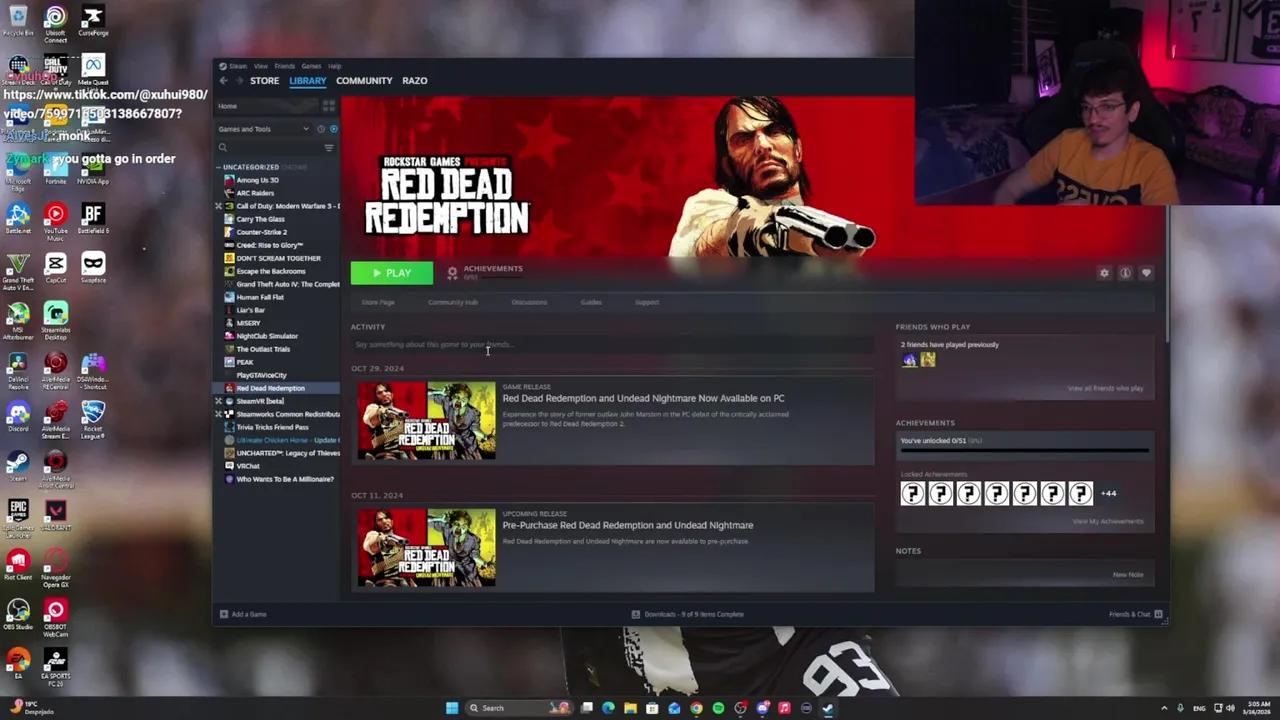Open game info icon
The image size is (1280, 720).
pyautogui.click(x=1125, y=273)
